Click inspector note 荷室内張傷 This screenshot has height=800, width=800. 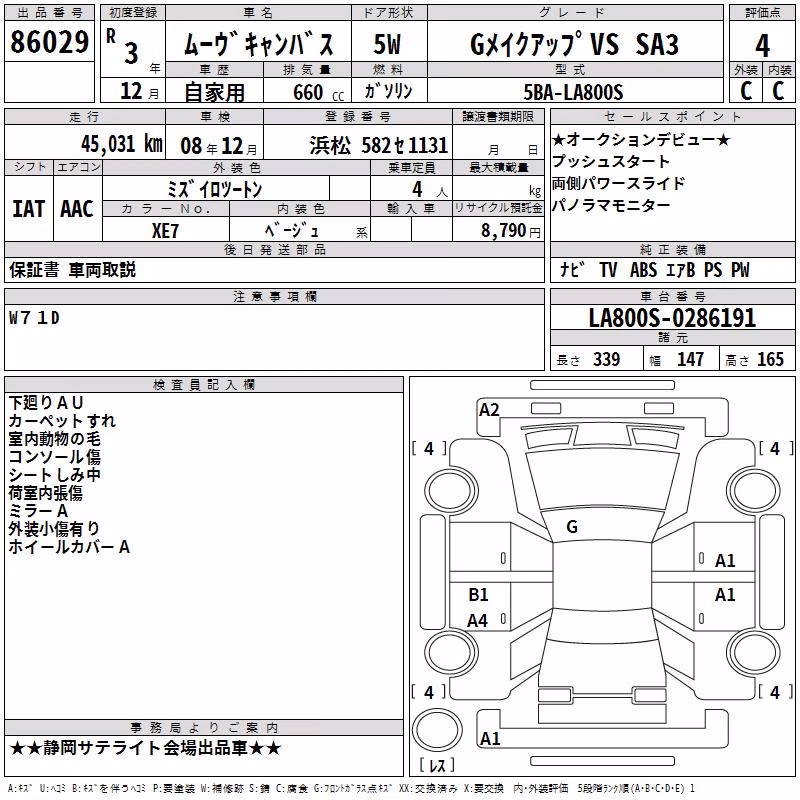45,493
